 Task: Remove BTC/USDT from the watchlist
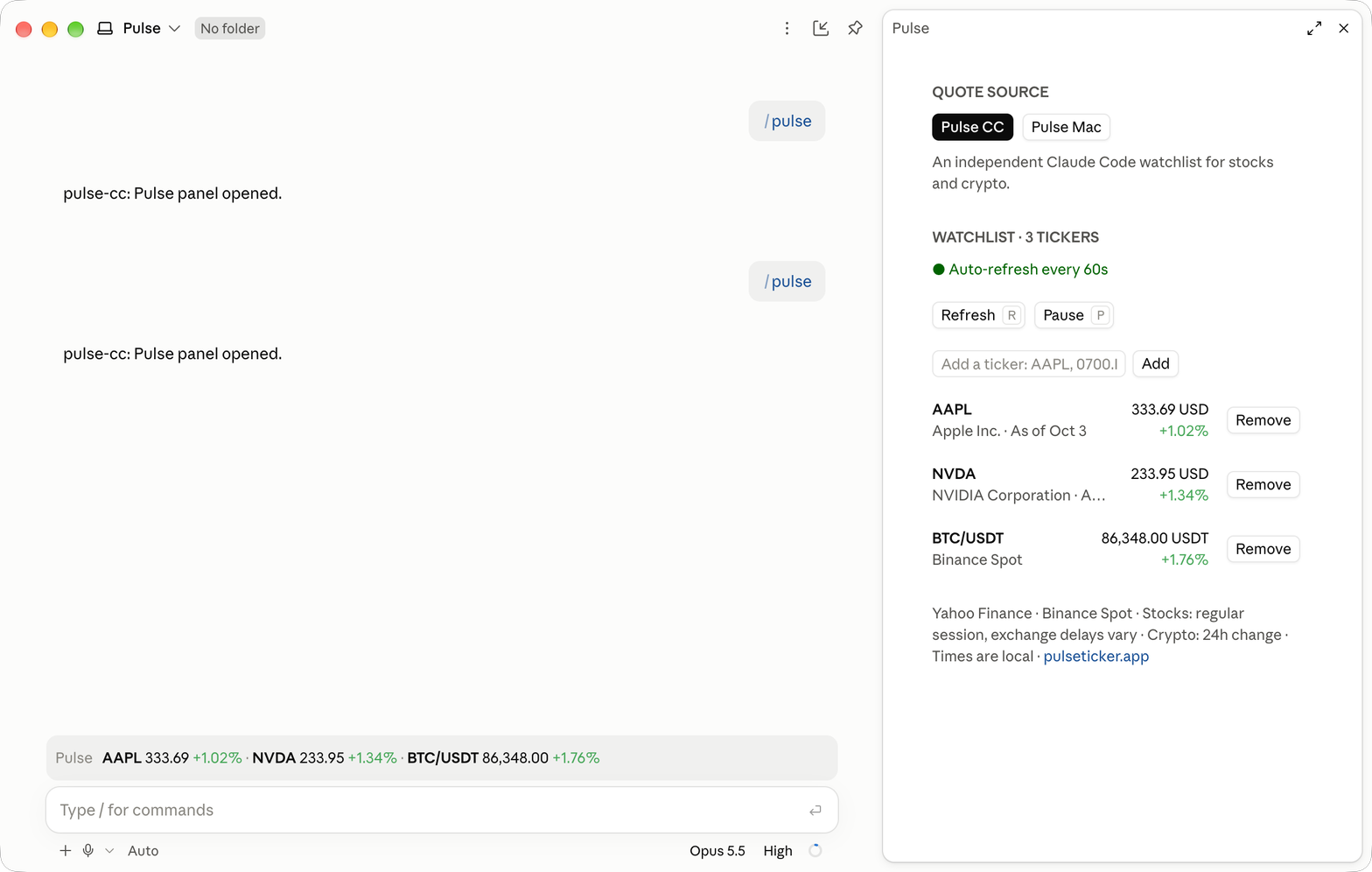pos(1263,549)
